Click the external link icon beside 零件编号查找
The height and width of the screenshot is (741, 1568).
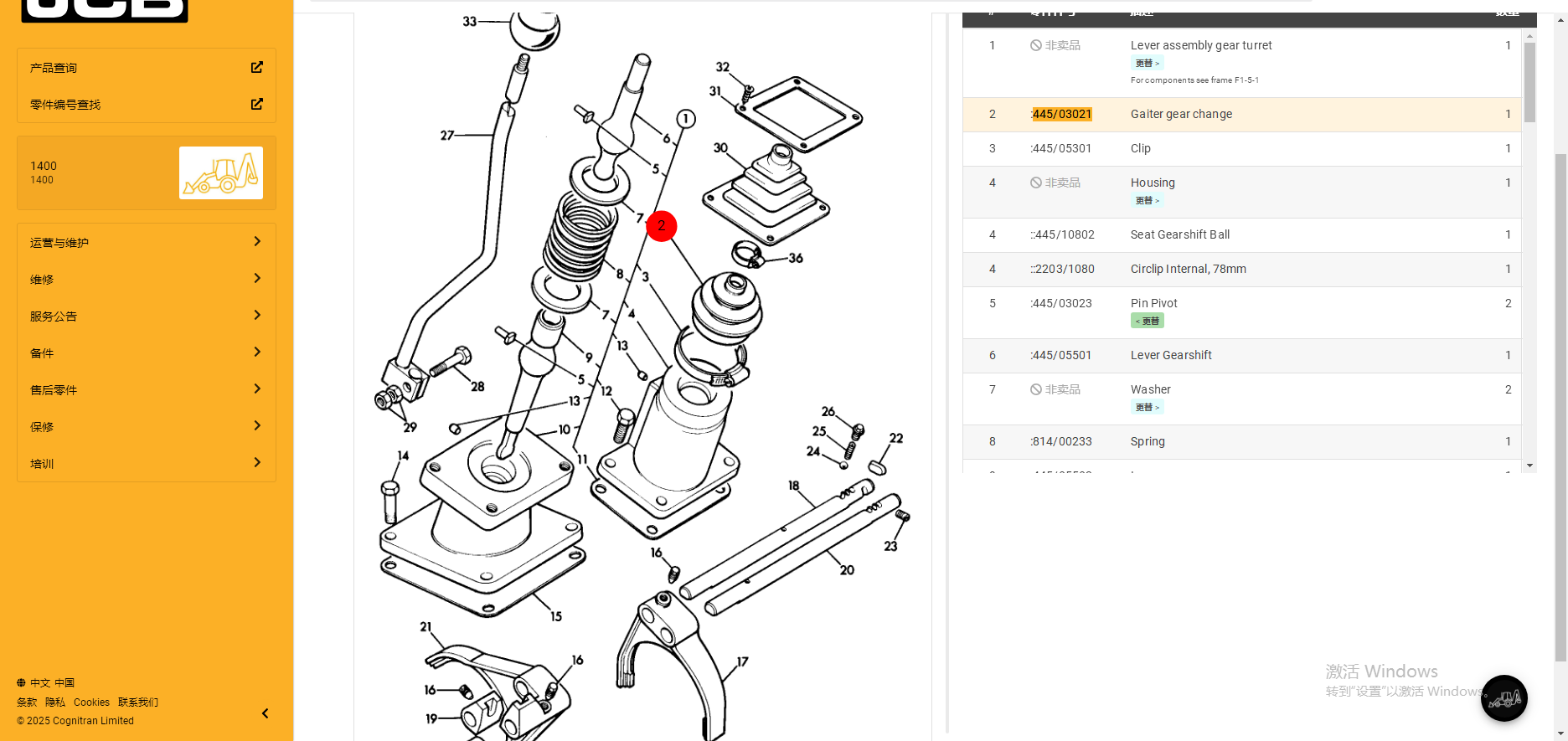(256, 105)
